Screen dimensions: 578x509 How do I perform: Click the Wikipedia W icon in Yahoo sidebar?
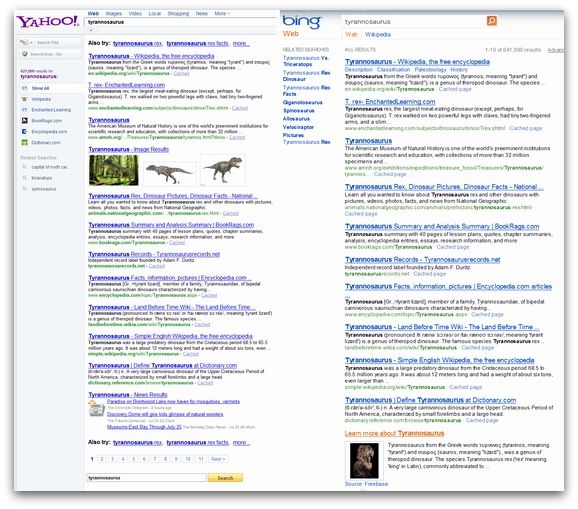[25, 99]
